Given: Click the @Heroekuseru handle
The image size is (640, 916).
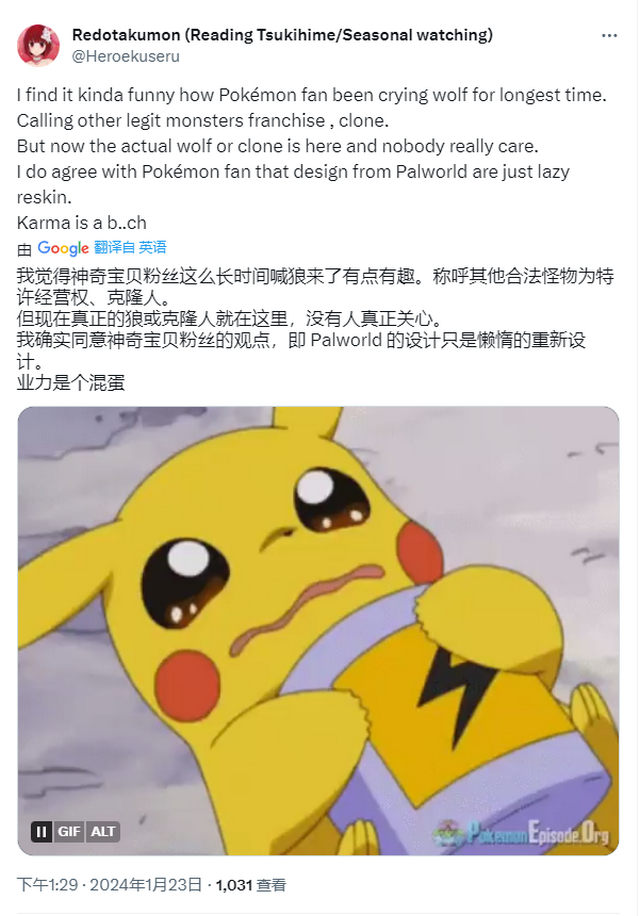Looking at the screenshot, I should coord(126,57).
